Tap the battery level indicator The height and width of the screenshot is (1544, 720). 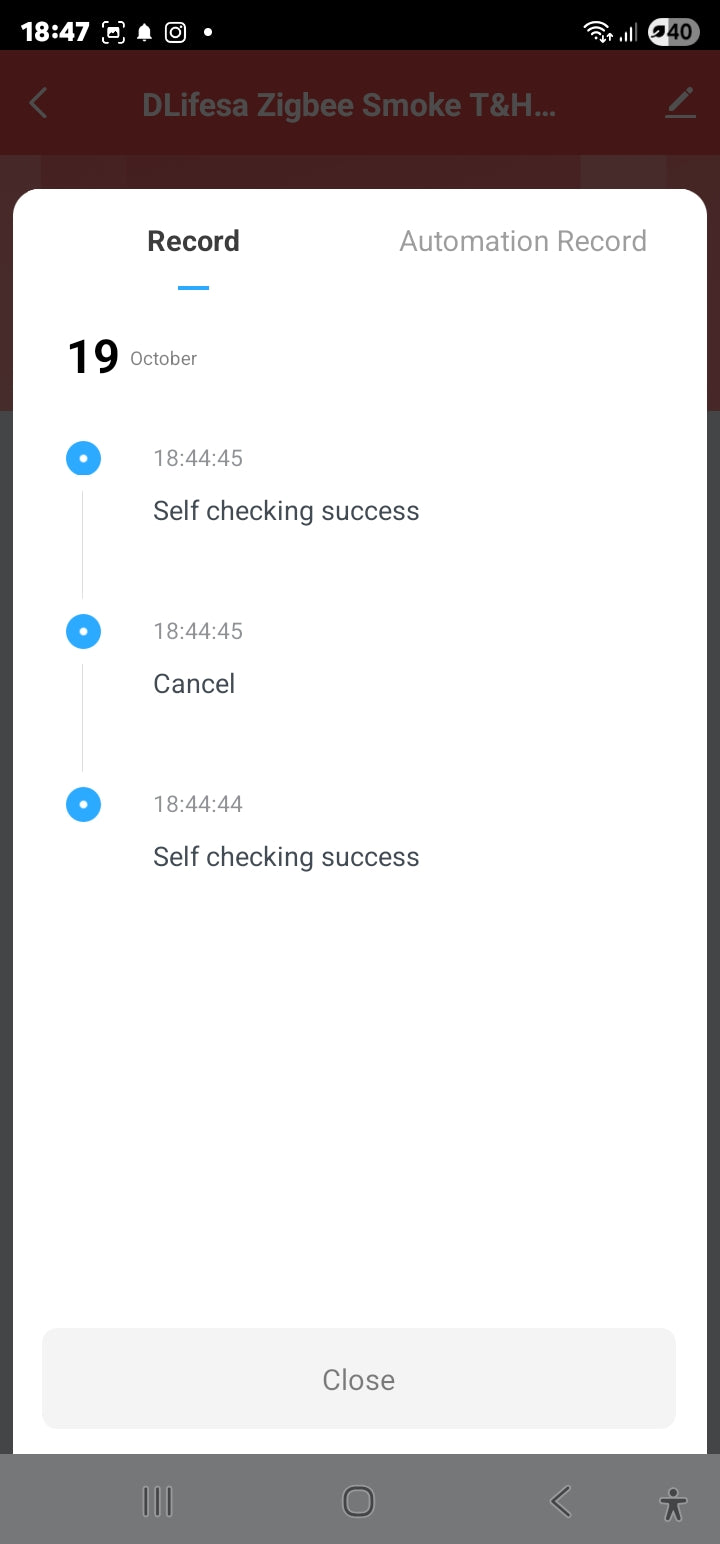(673, 32)
